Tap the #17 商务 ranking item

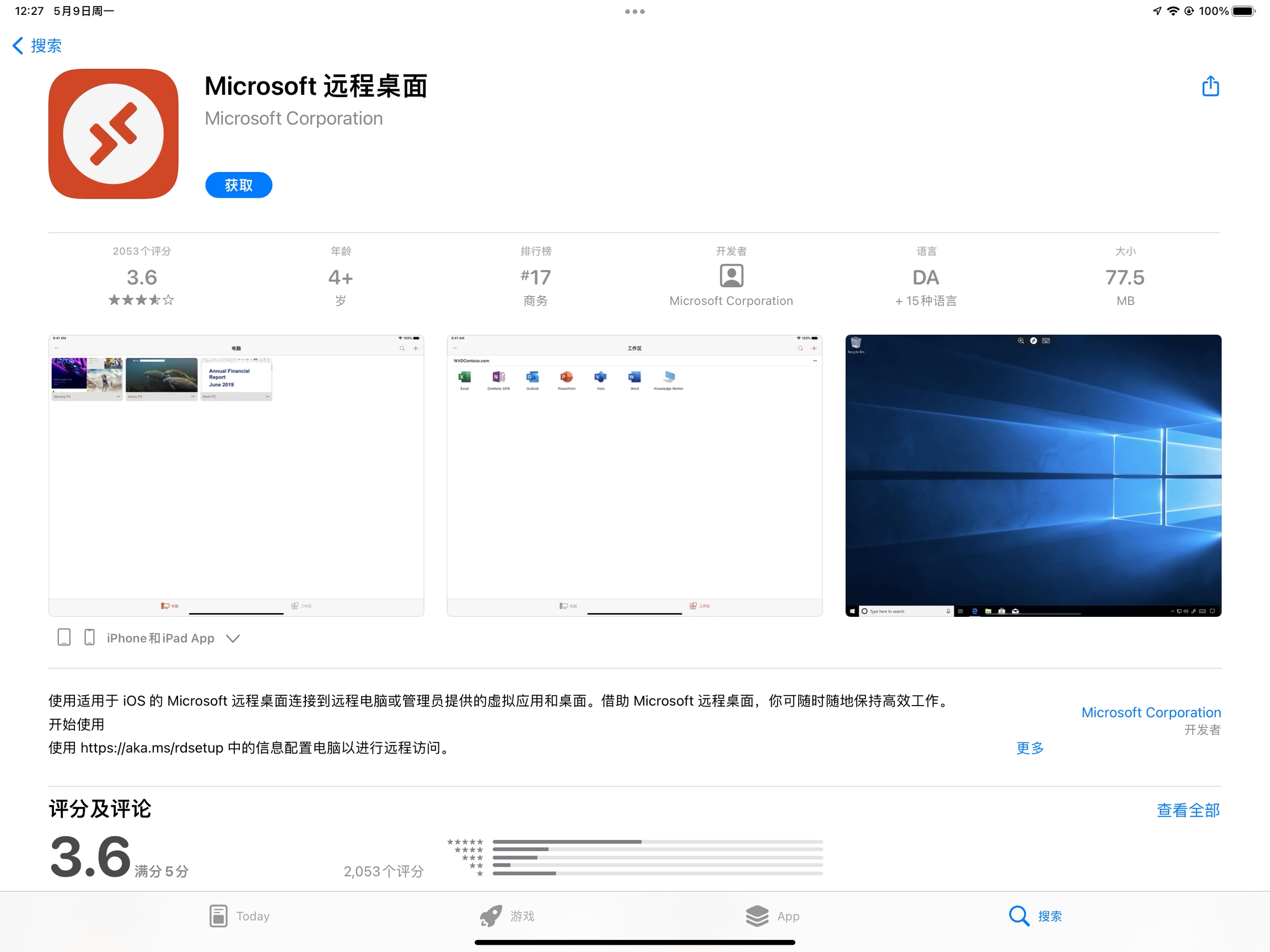pyautogui.click(x=535, y=278)
